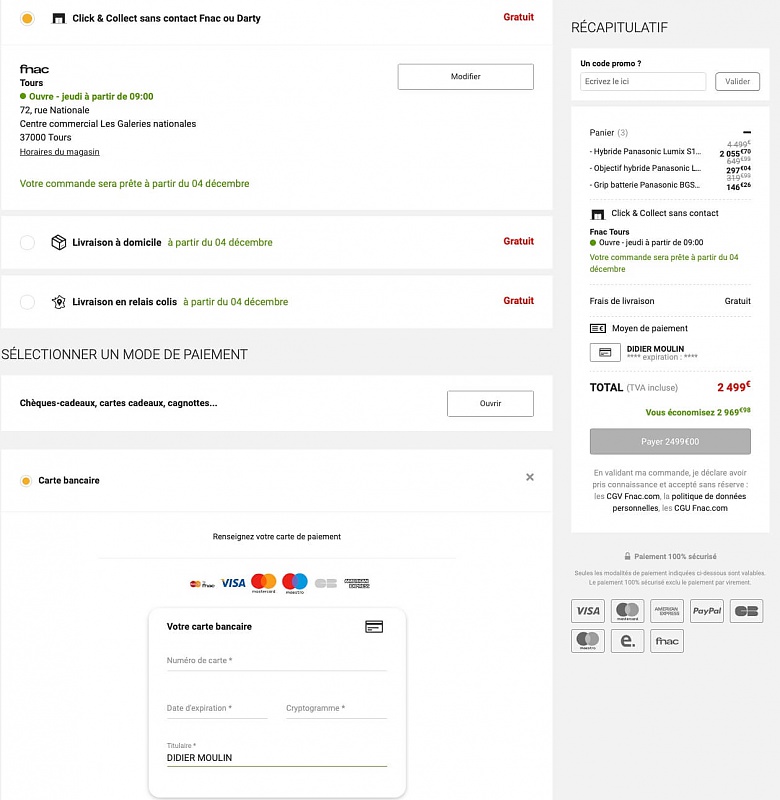Click the credit card icon beside Votre carte bancaire
This screenshot has height=800, width=780.
coord(374,627)
